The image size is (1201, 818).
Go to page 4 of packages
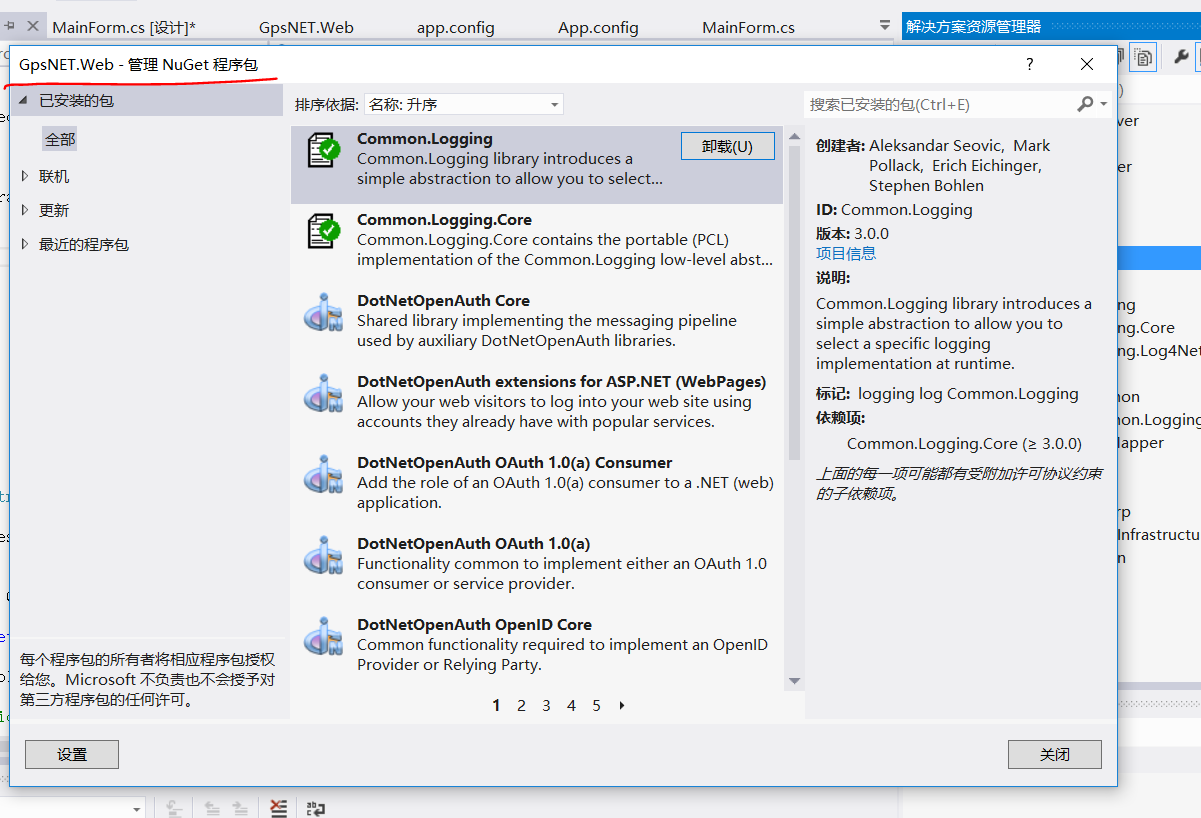coord(571,705)
